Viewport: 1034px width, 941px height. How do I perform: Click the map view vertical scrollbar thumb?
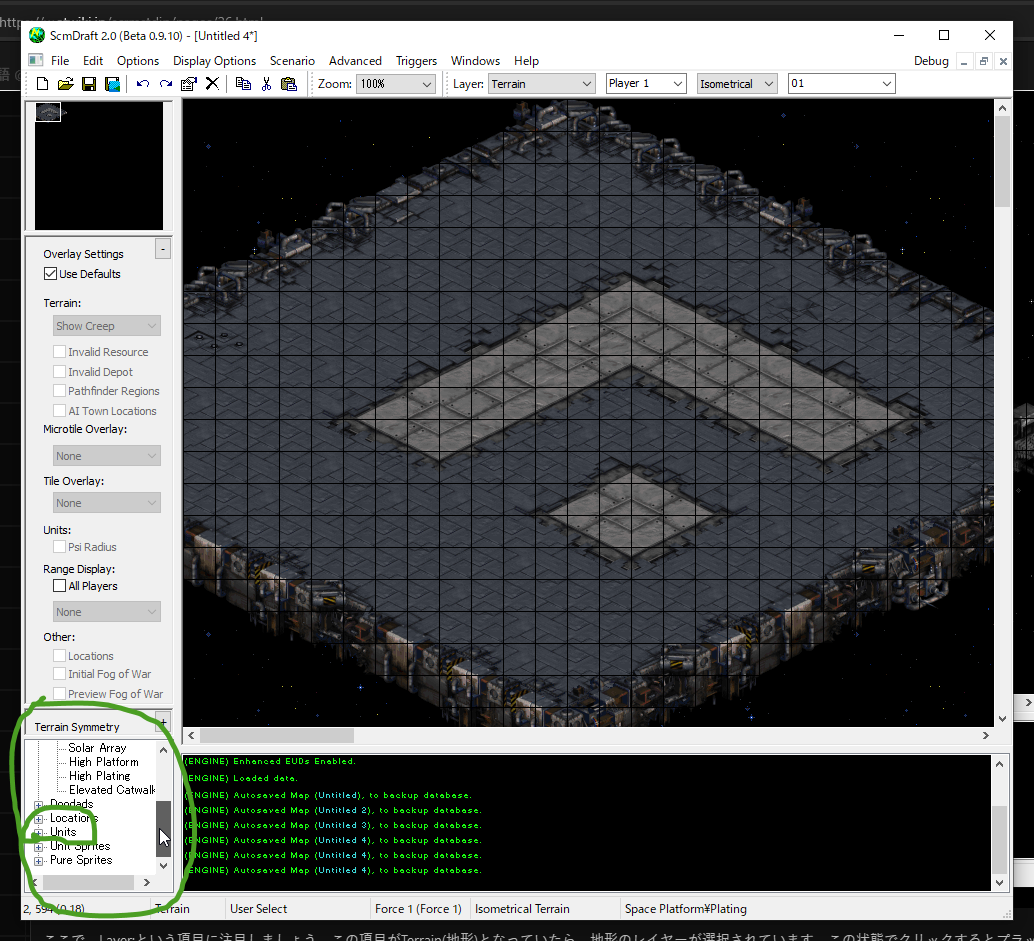pyautogui.click(x=1002, y=162)
